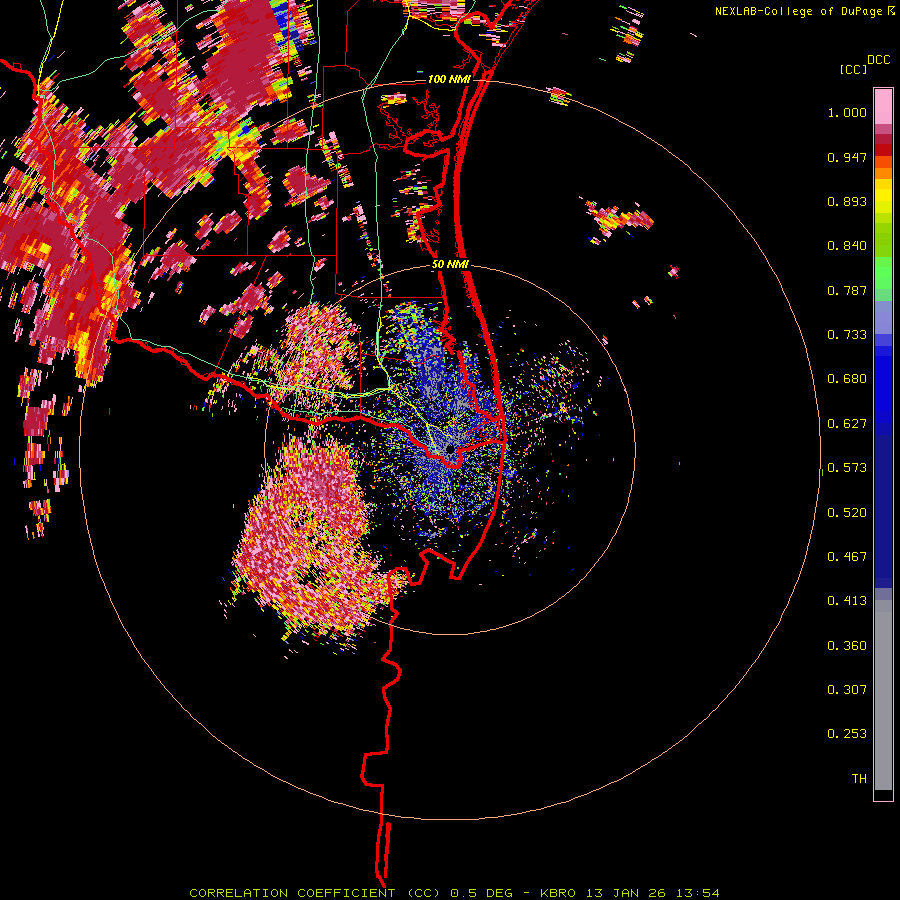Click the 0.893 scale value
The image size is (900, 900).
pos(847,201)
